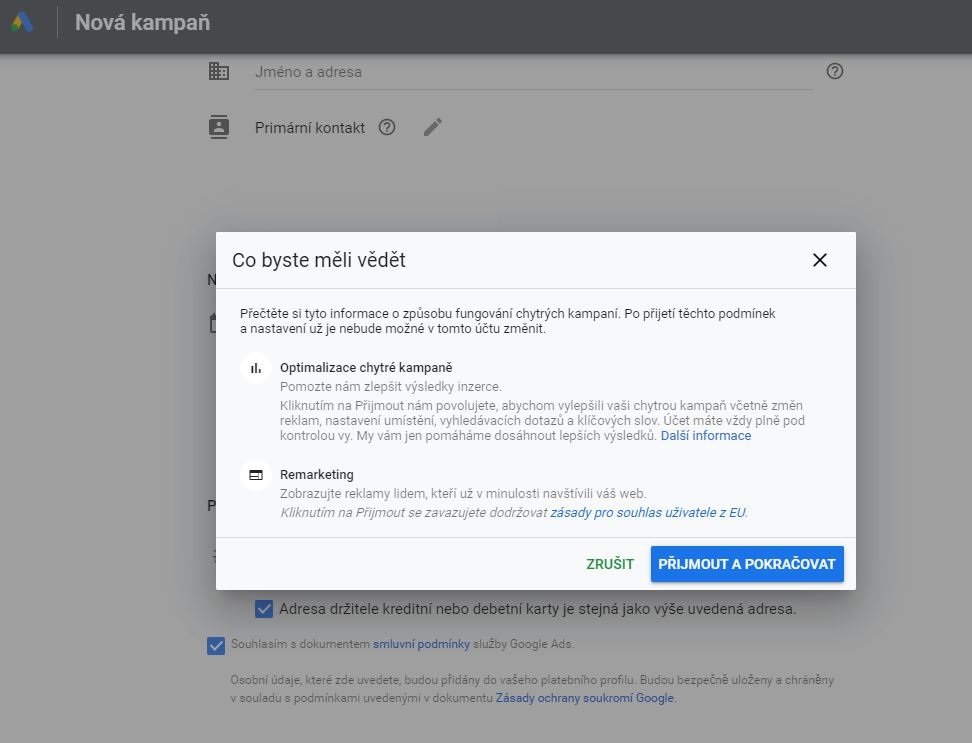Viewport: 972px width, 743px height.
Task: Click the Remarketing web icon
Action: point(256,475)
